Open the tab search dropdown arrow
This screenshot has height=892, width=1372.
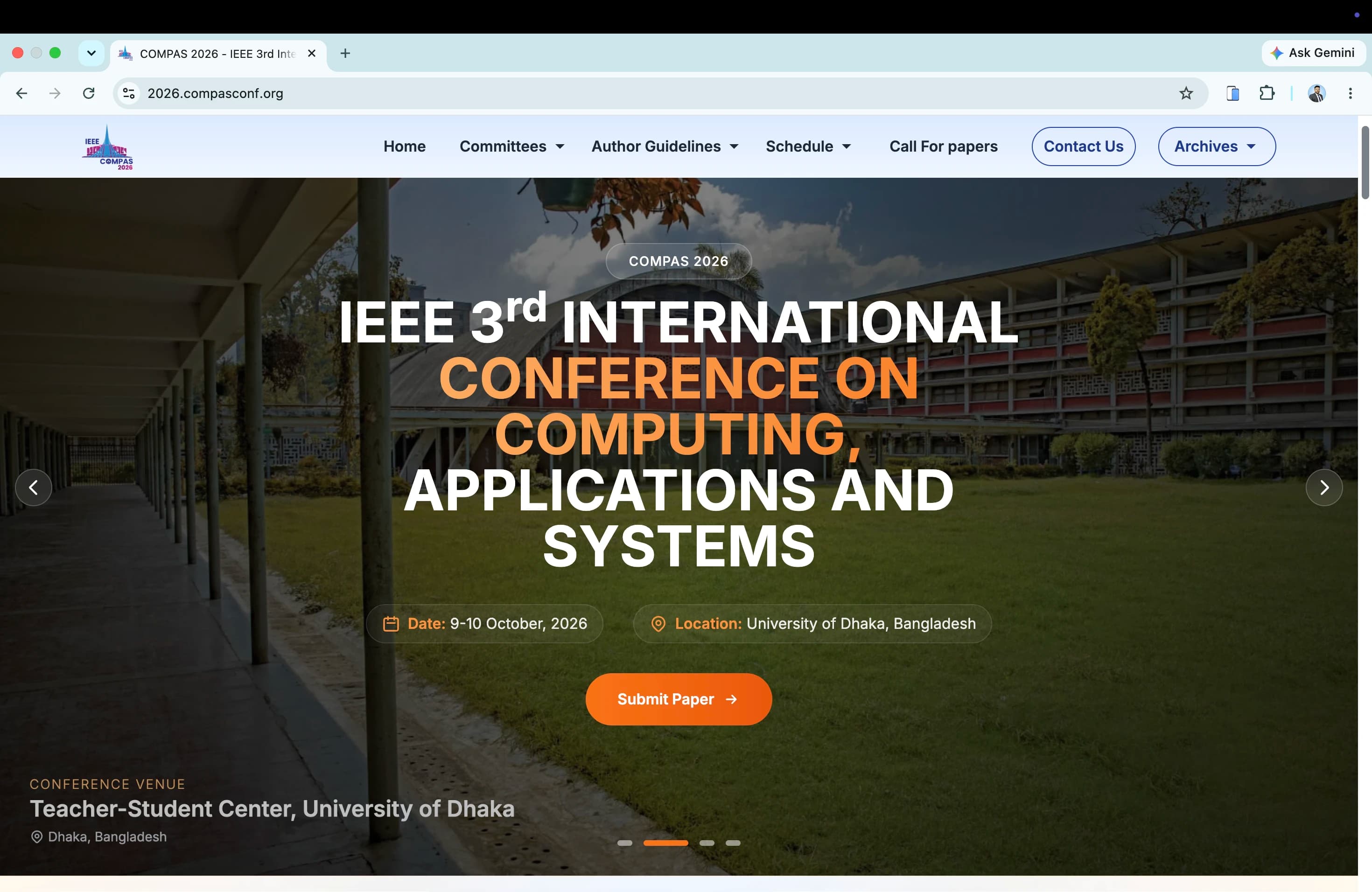(91, 53)
